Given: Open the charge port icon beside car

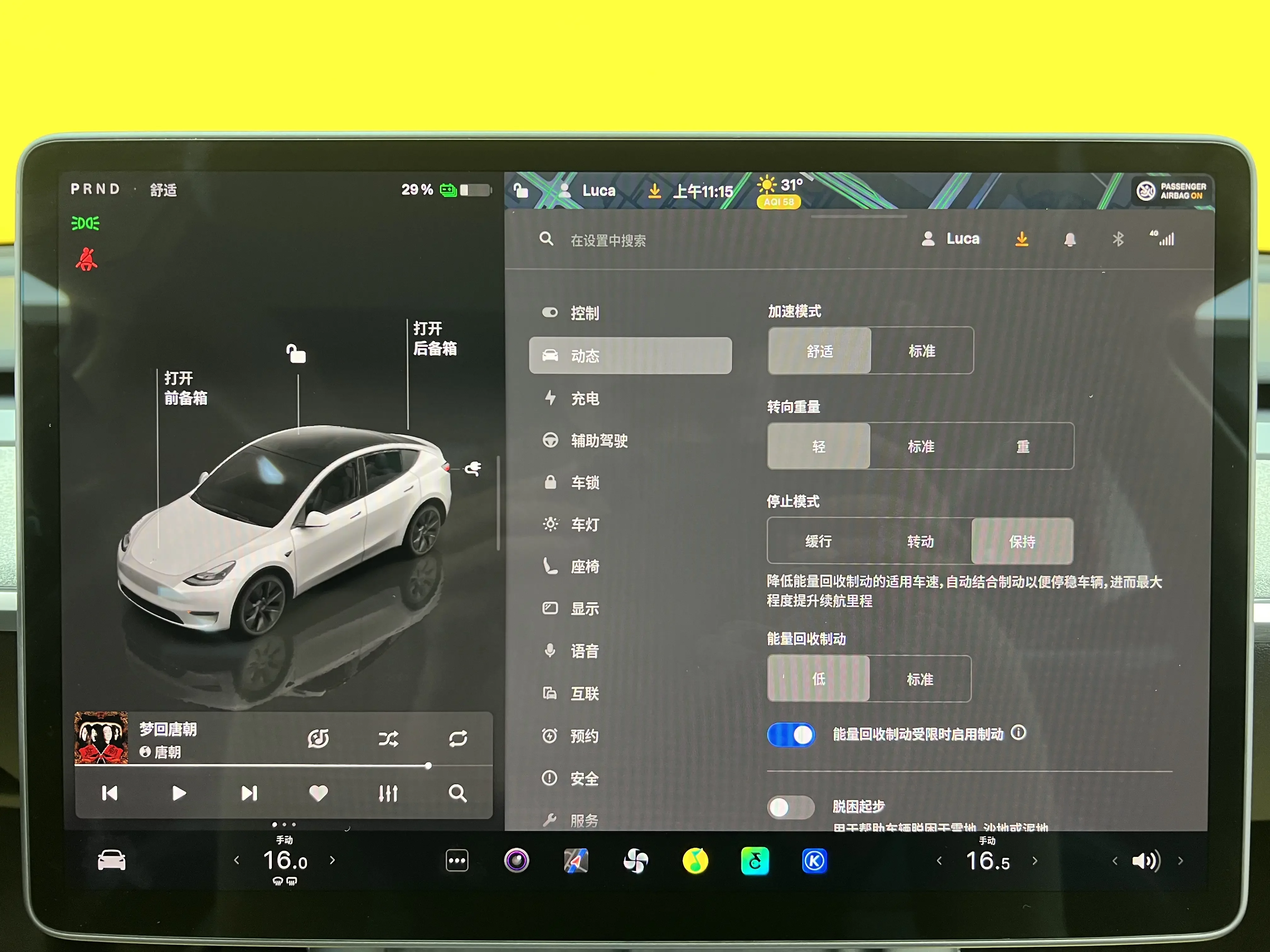Looking at the screenshot, I should click(473, 469).
